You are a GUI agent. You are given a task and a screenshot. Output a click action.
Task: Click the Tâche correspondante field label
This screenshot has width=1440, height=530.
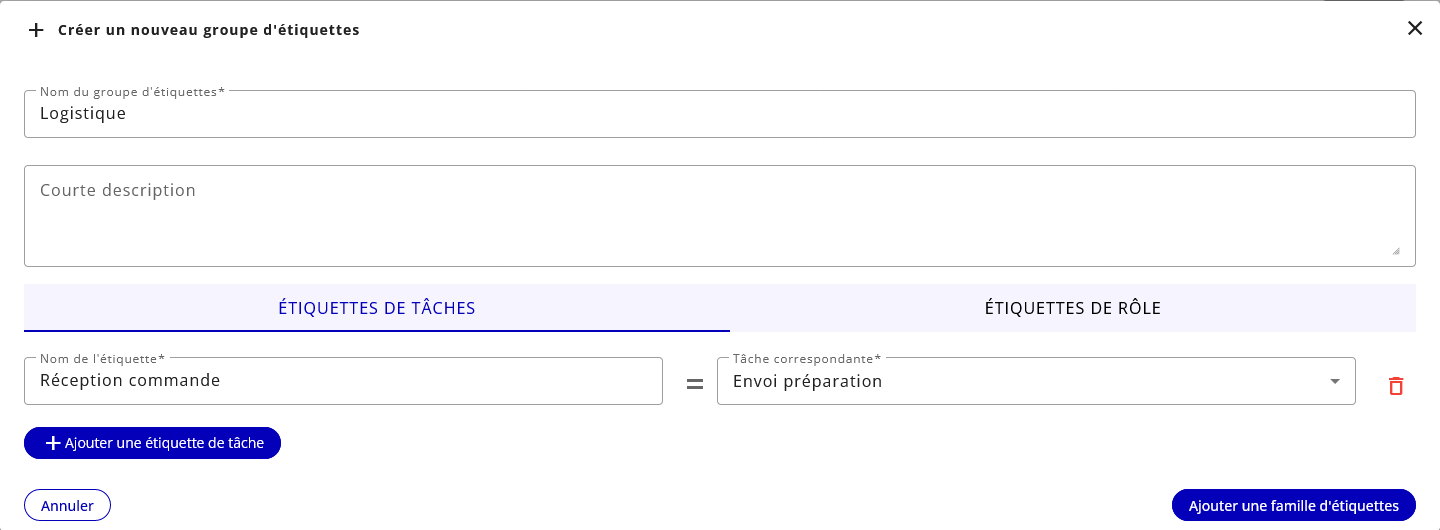tap(807, 358)
